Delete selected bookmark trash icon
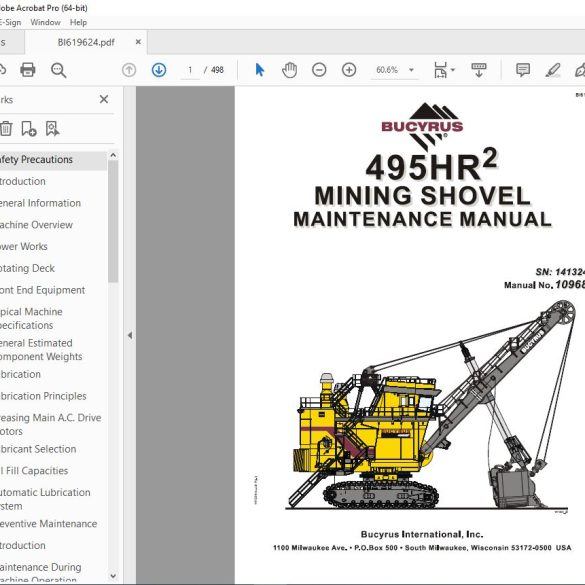This screenshot has height=585, width=585. click(x=6, y=129)
